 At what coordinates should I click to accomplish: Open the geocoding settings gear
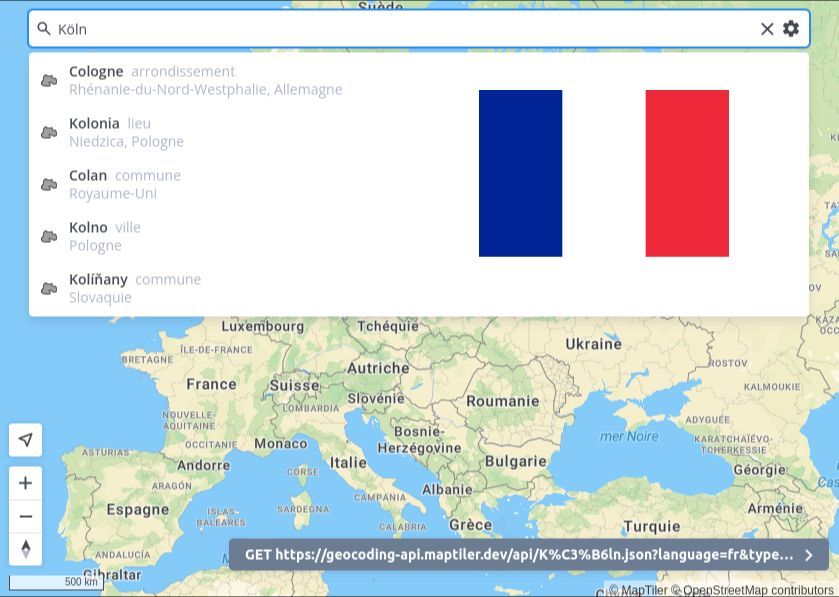tap(791, 29)
